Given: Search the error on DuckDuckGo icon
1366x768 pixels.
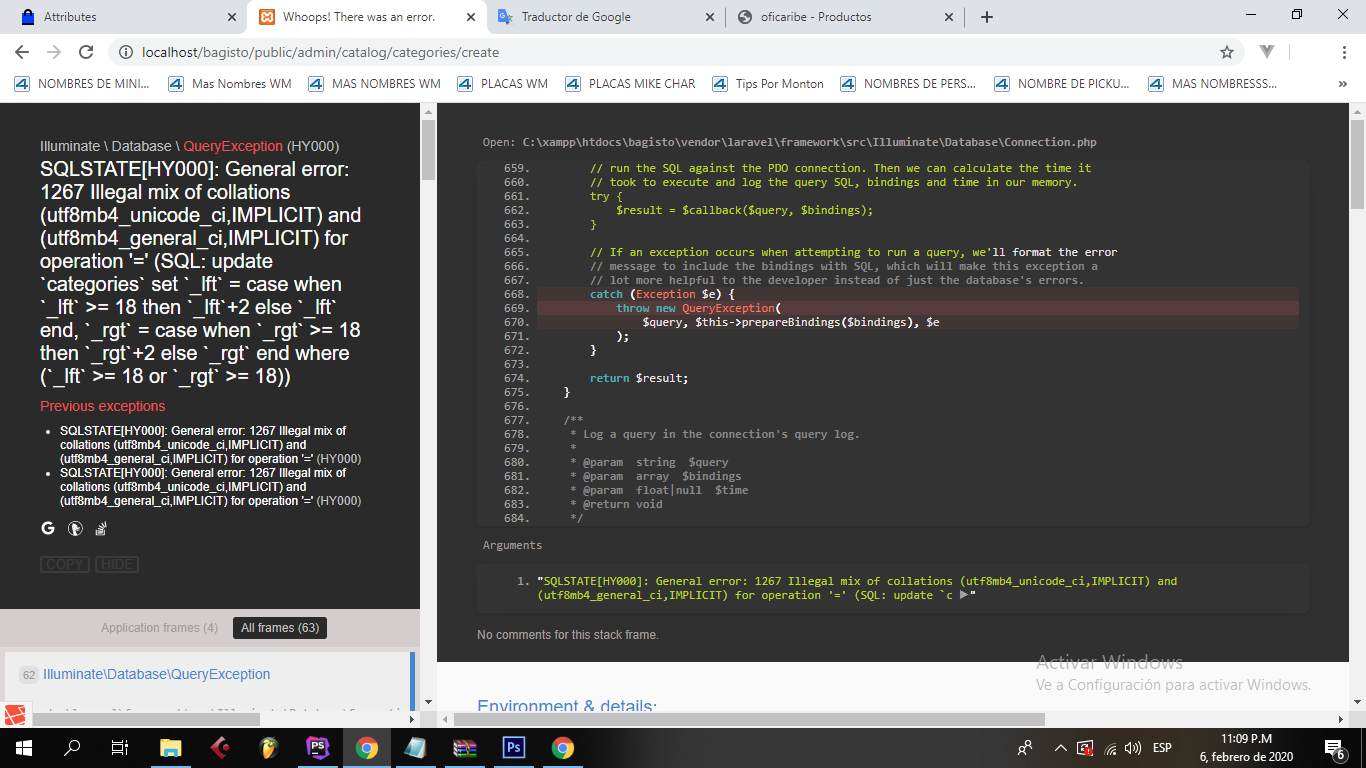Looking at the screenshot, I should point(75,529).
